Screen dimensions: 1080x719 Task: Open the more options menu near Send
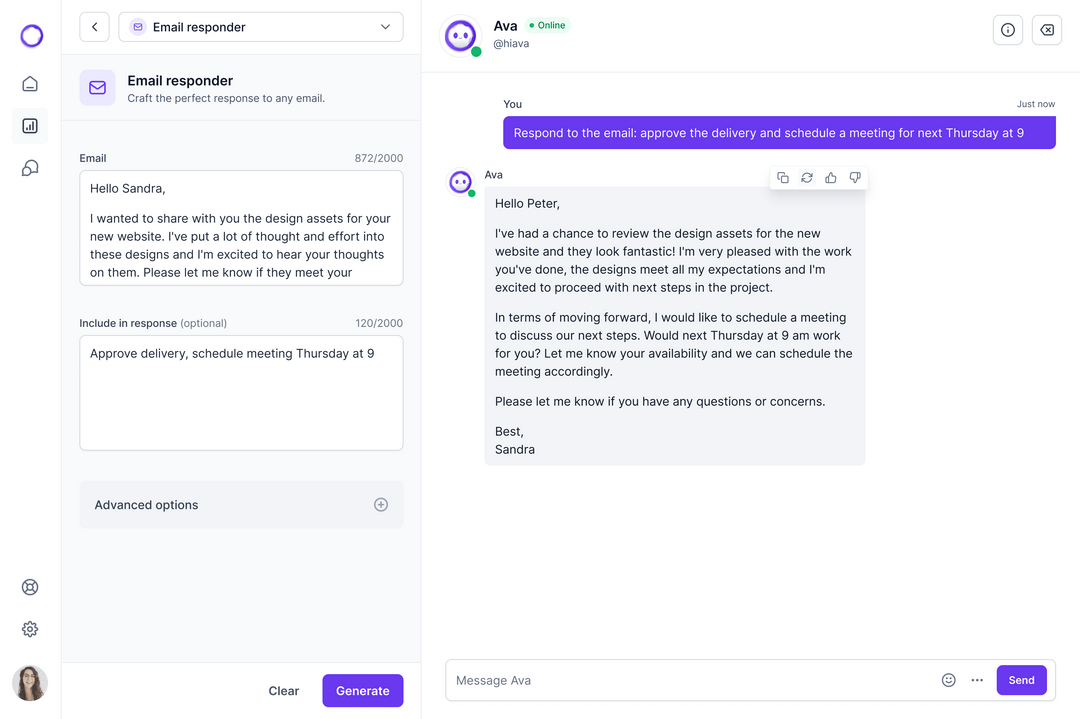click(x=977, y=680)
